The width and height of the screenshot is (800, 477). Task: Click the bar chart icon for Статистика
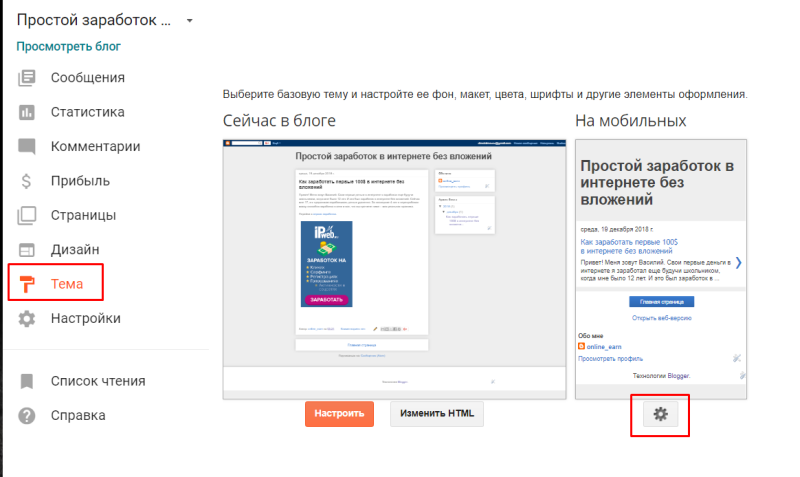click(x=27, y=112)
